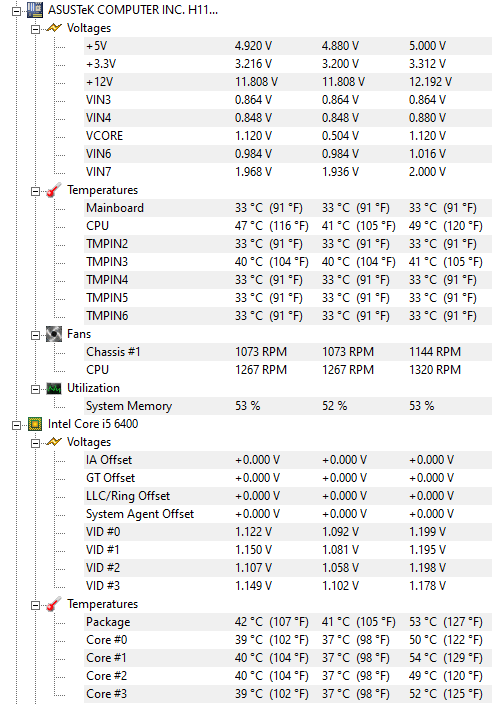Select the System Memory utilization row
This screenshot has height=704, width=492.
click(x=288, y=406)
